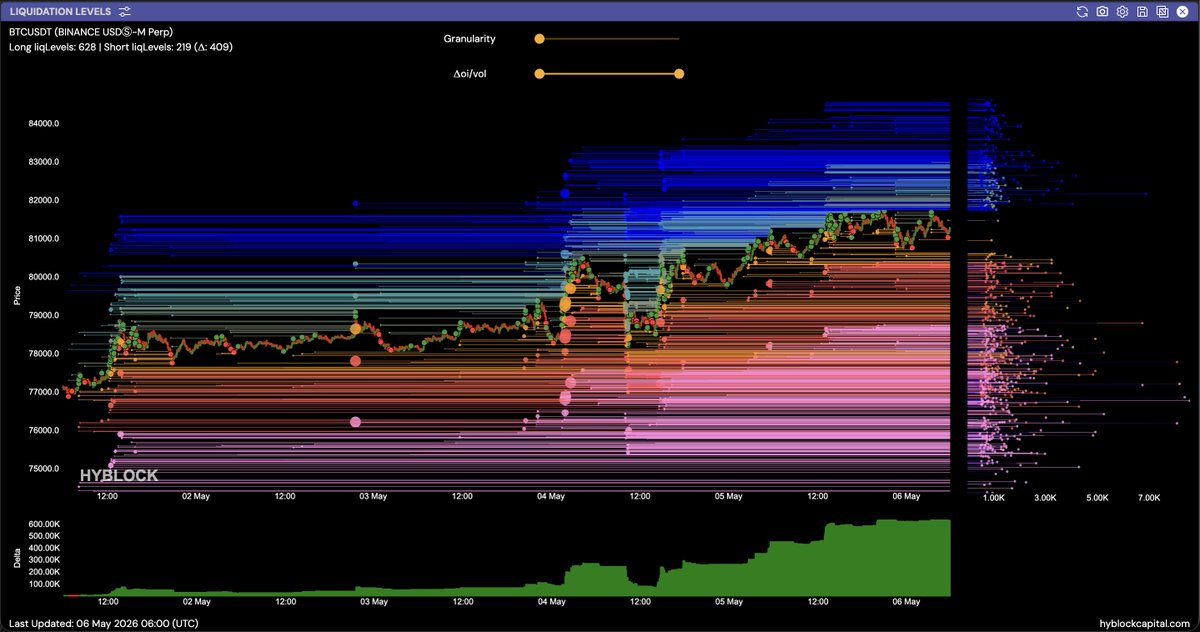The height and width of the screenshot is (632, 1200).
Task: Click the 05 May time axis label
Action: (x=729, y=495)
